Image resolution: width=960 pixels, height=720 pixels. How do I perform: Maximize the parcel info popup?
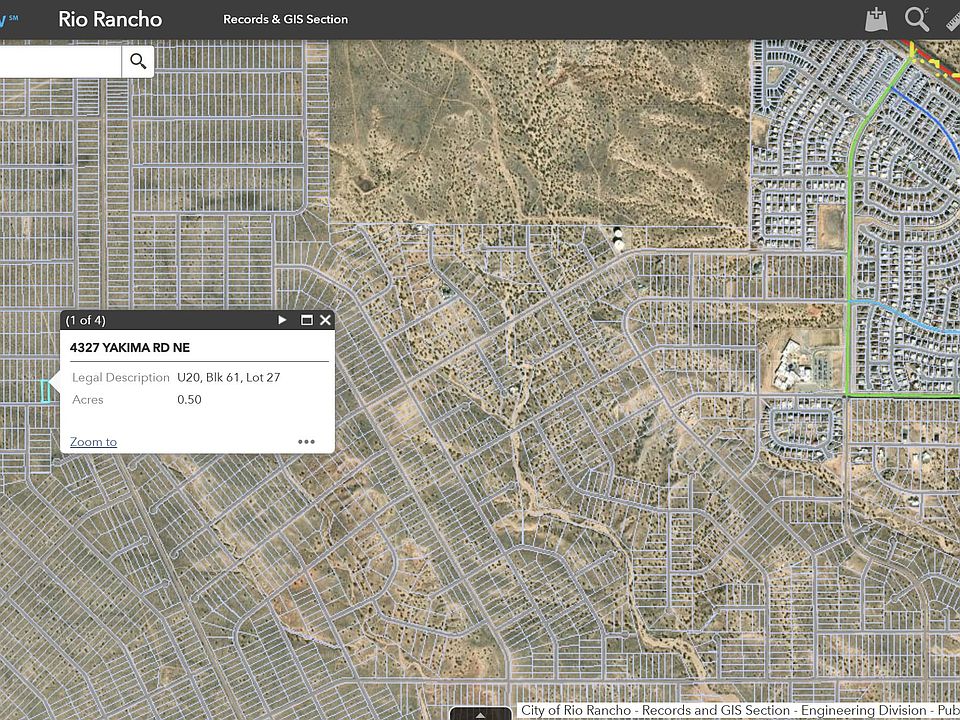point(307,320)
